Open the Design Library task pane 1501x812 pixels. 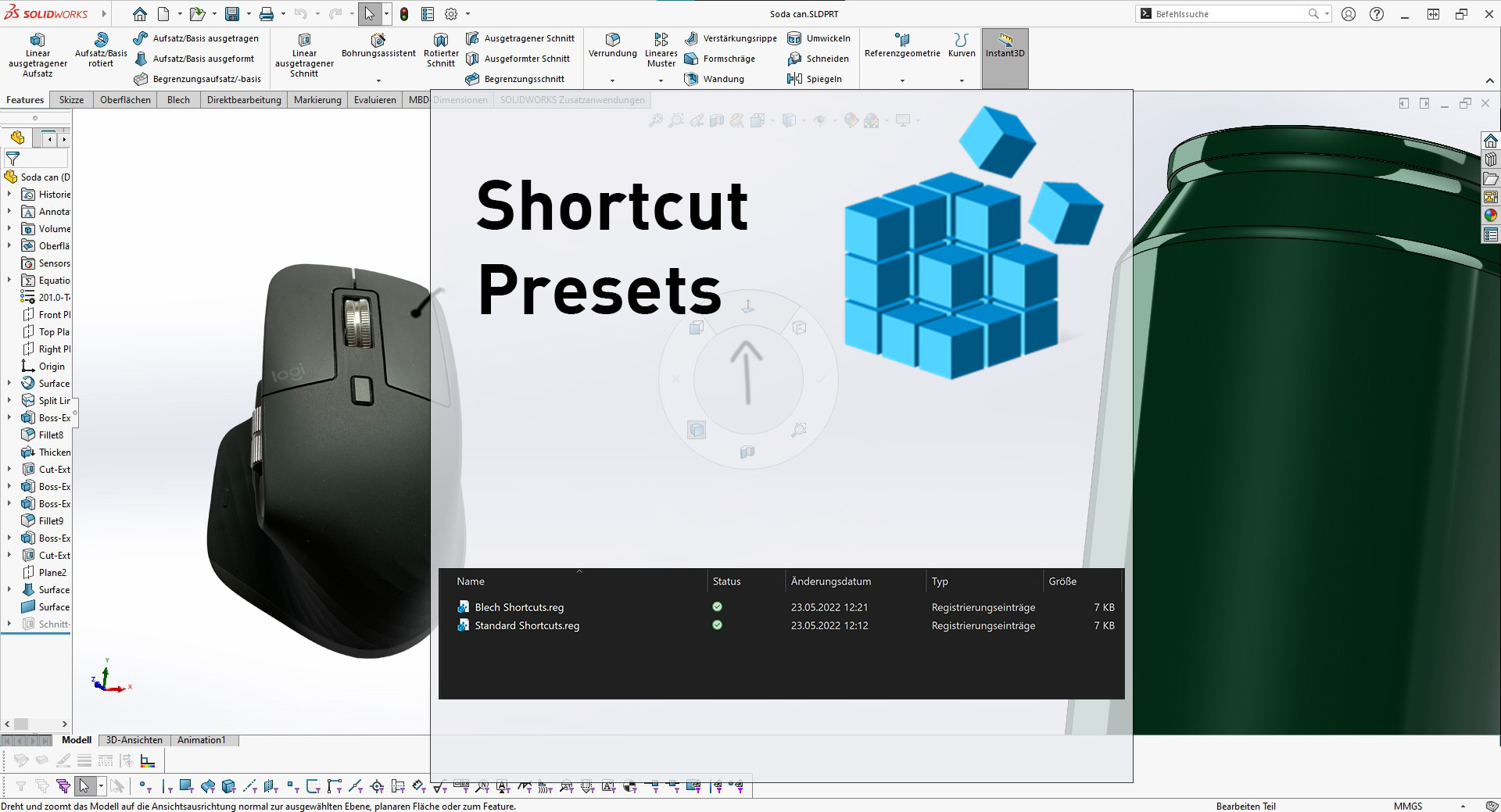coord(1492,159)
